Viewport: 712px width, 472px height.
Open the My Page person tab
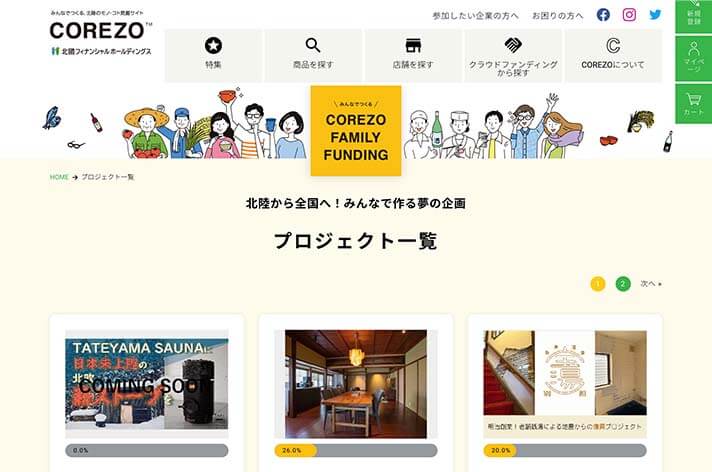click(693, 57)
